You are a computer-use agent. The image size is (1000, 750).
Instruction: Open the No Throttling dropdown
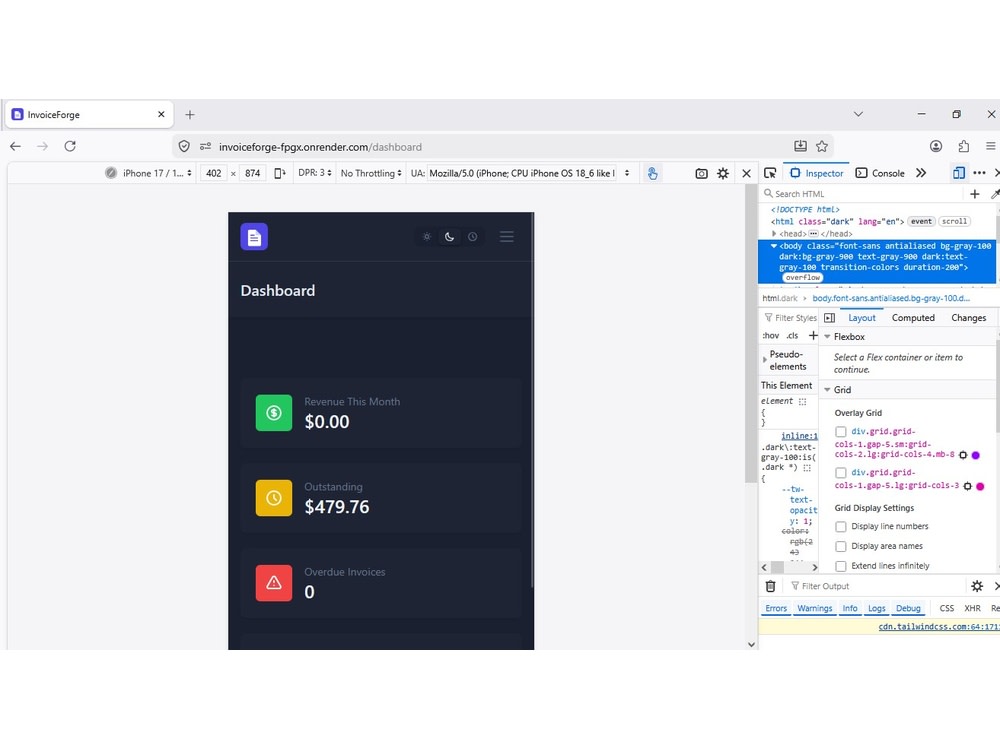click(371, 173)
